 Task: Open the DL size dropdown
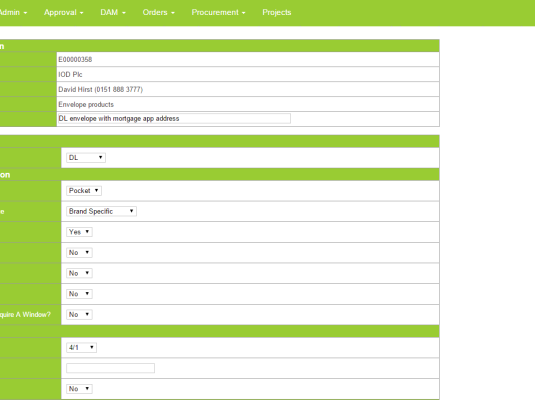pyautogui.click(x=86, y=157)
